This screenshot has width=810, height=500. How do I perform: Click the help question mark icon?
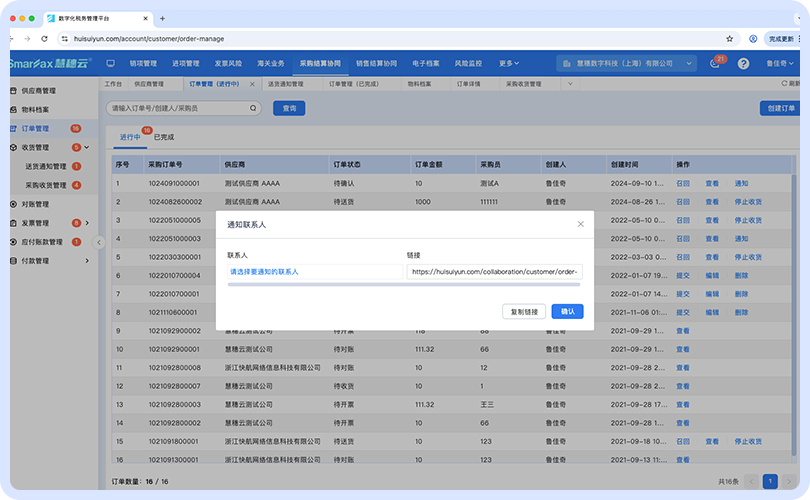point(743,63)
